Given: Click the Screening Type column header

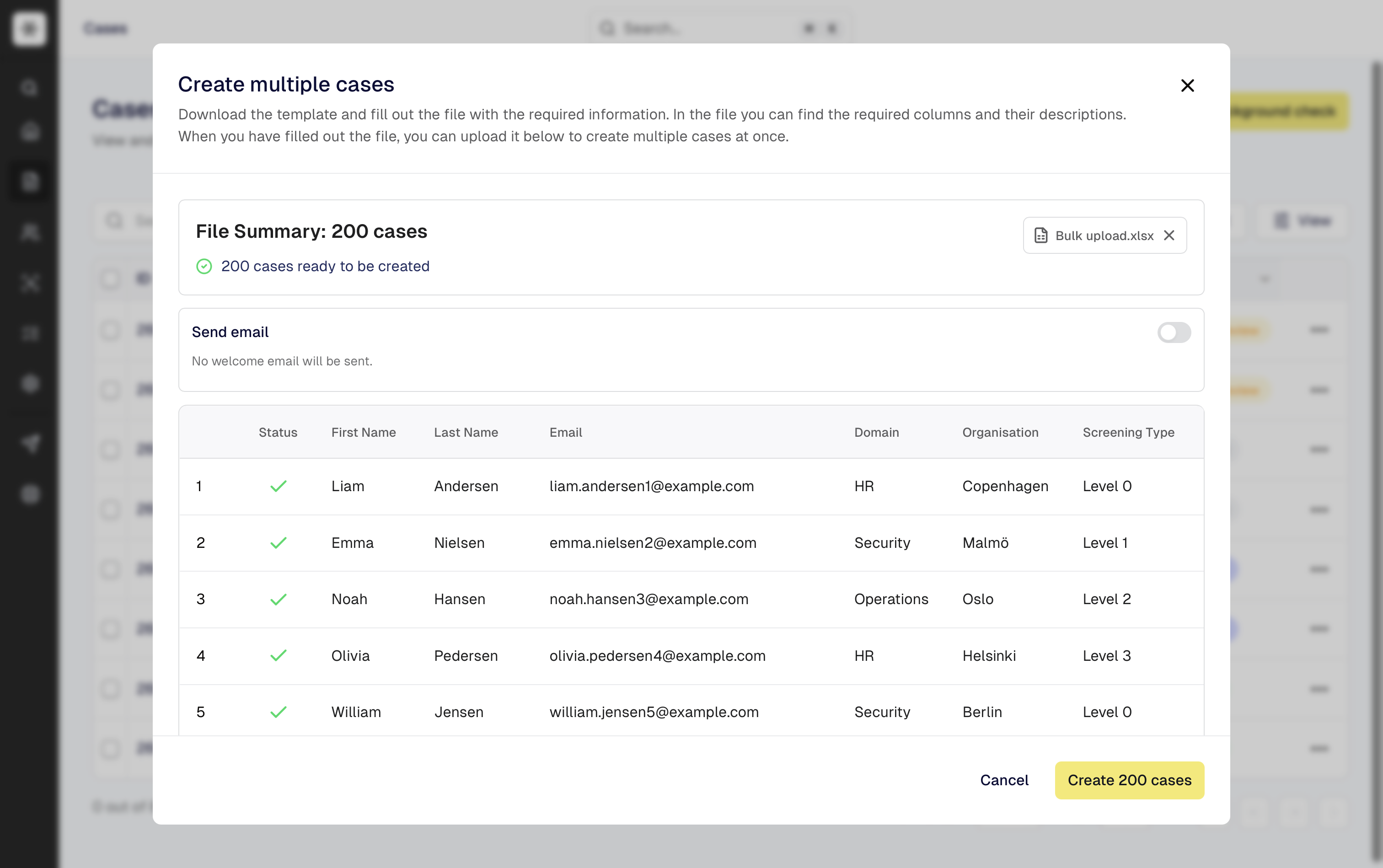Looking at the screenshot, I should [1128, 432].
